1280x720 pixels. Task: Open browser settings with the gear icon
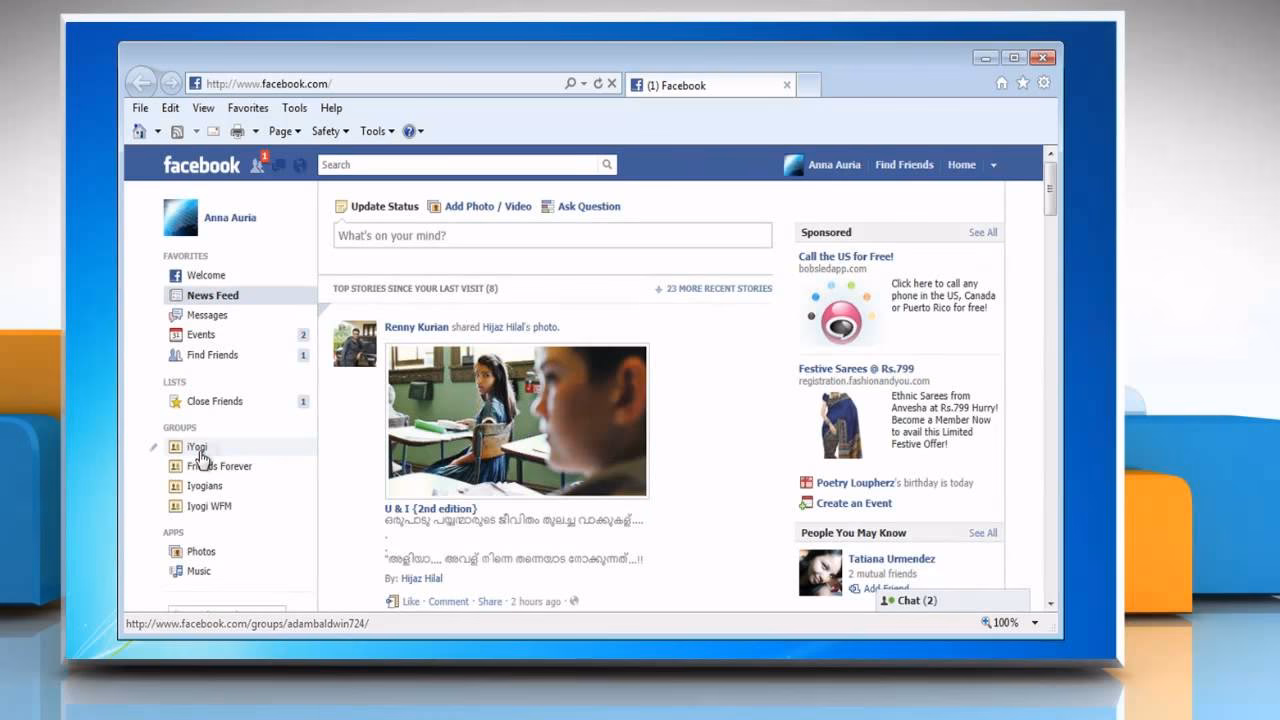1044,83
